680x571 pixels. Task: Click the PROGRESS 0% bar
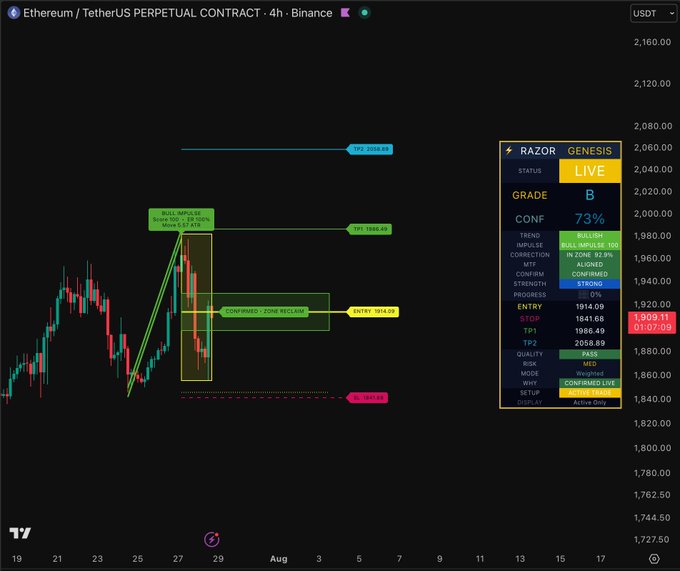589,295
